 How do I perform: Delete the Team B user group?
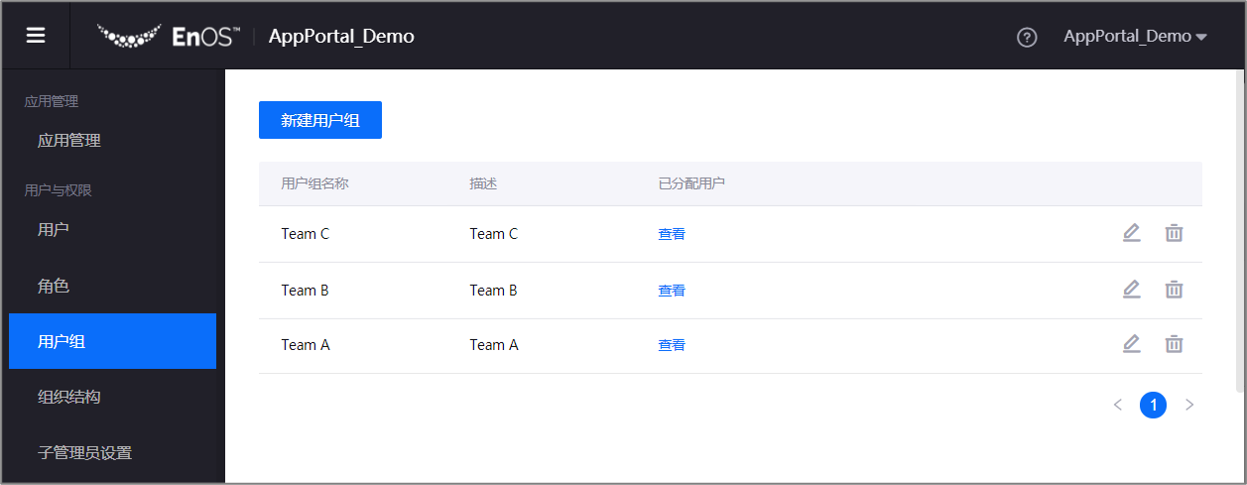tap(1174, 290)
